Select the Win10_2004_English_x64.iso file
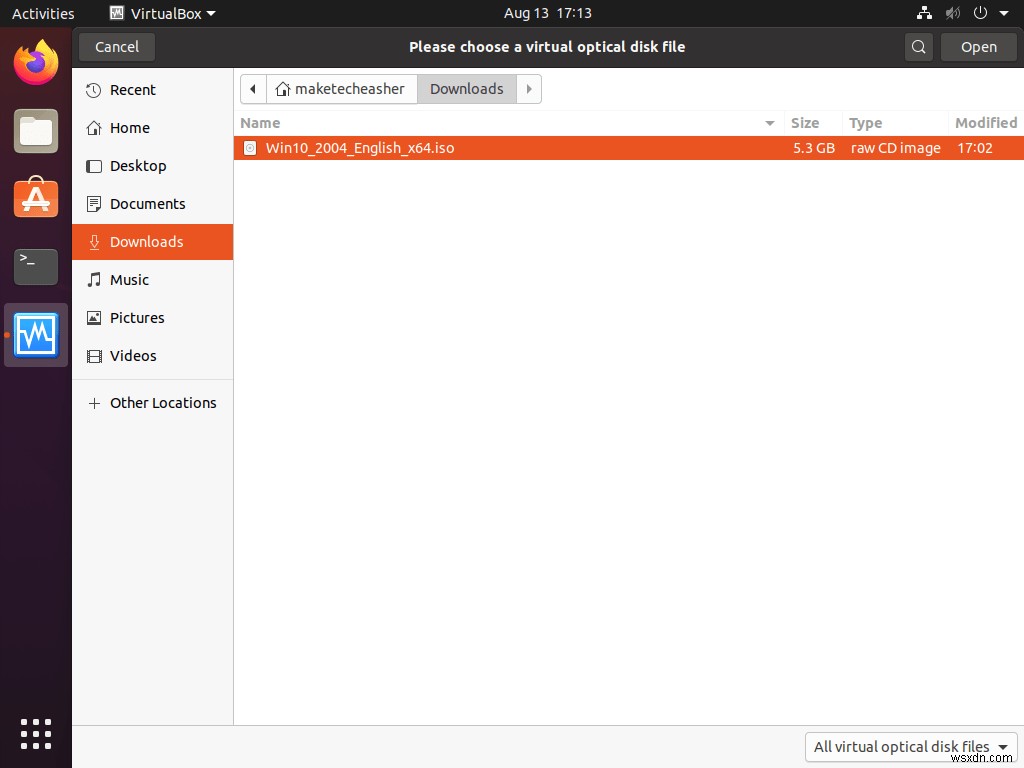Image resolution: width=1024 pixels, height=768 pixels. 360,147
